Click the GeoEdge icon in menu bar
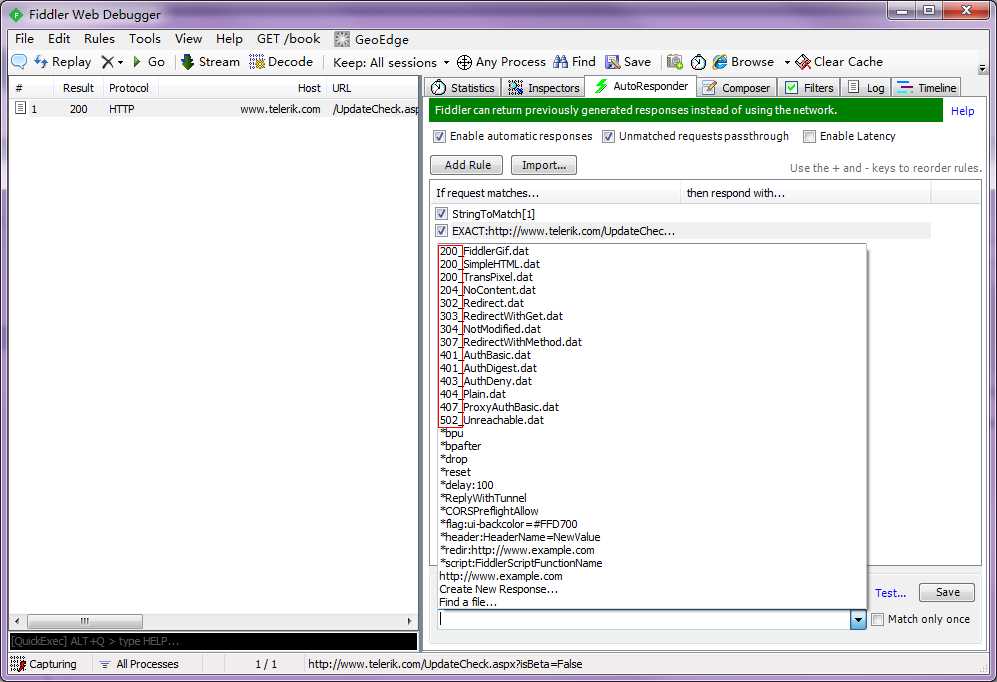The height and width of the screenshot is (682, 997). [342, 39]
